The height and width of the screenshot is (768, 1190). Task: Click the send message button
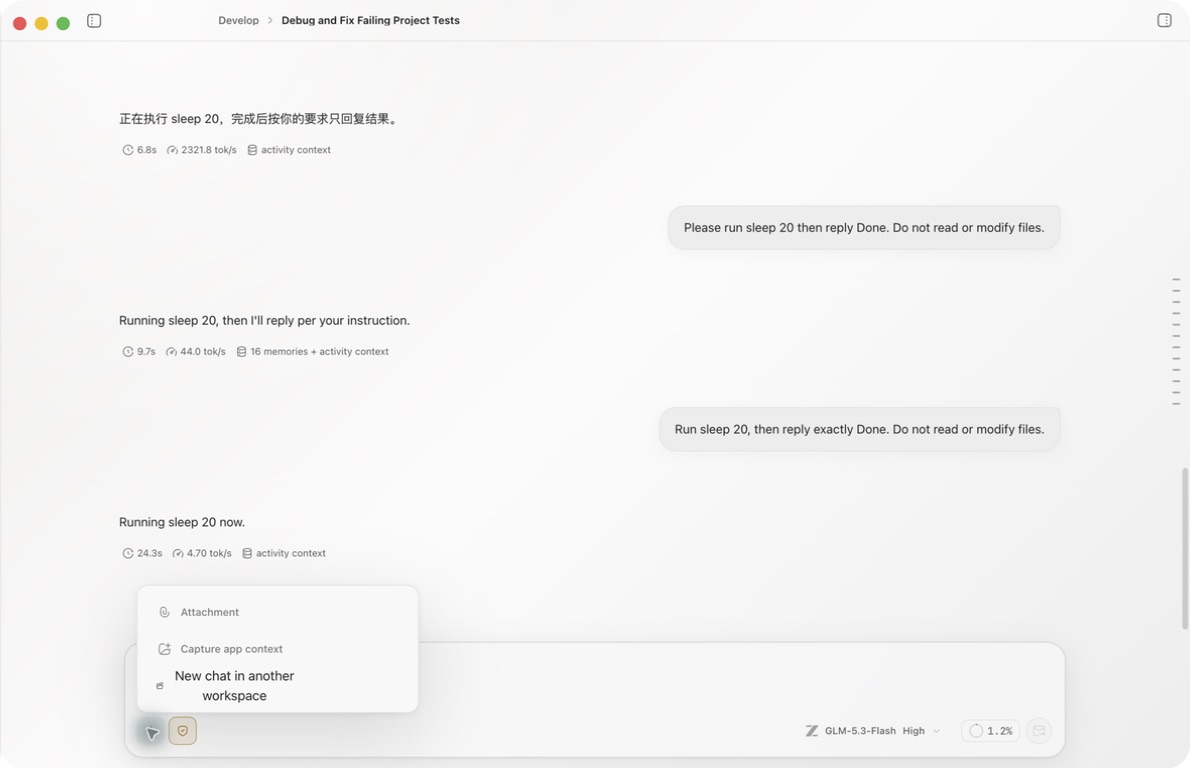tap(1038, 731)
